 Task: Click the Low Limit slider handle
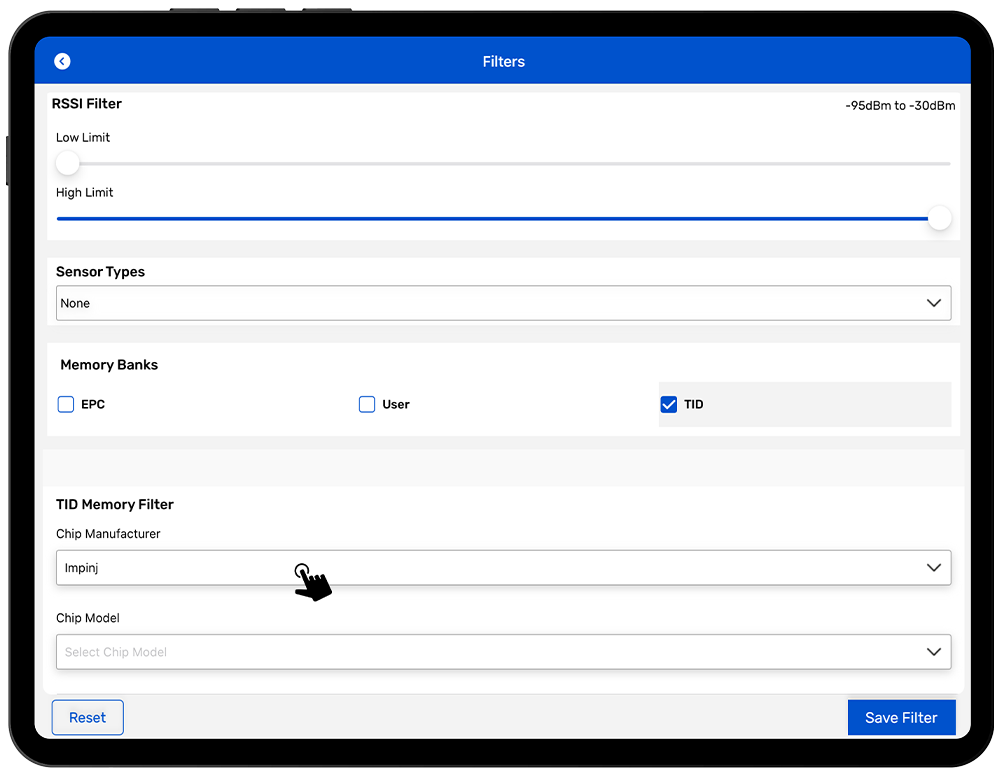click(67, 163)
